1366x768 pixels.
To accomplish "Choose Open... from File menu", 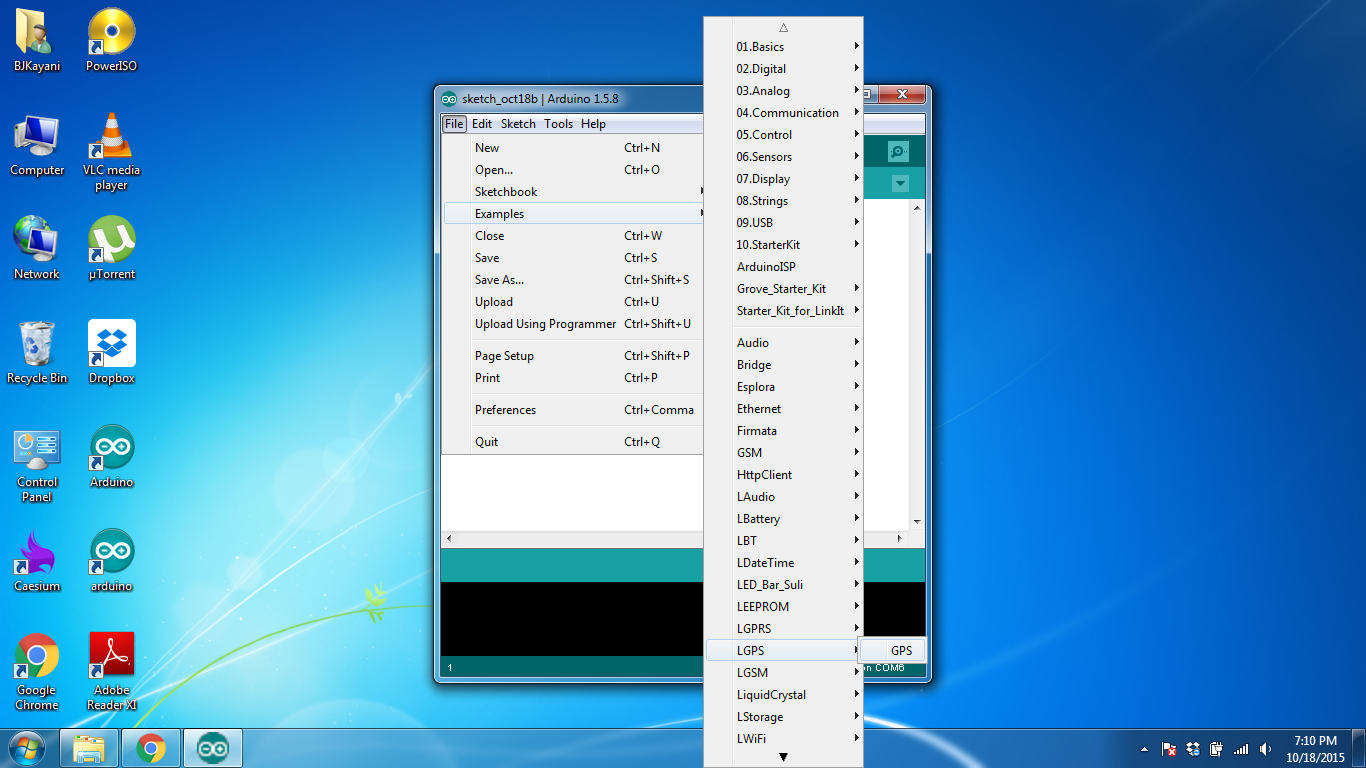I will click(x=574, y=170).
